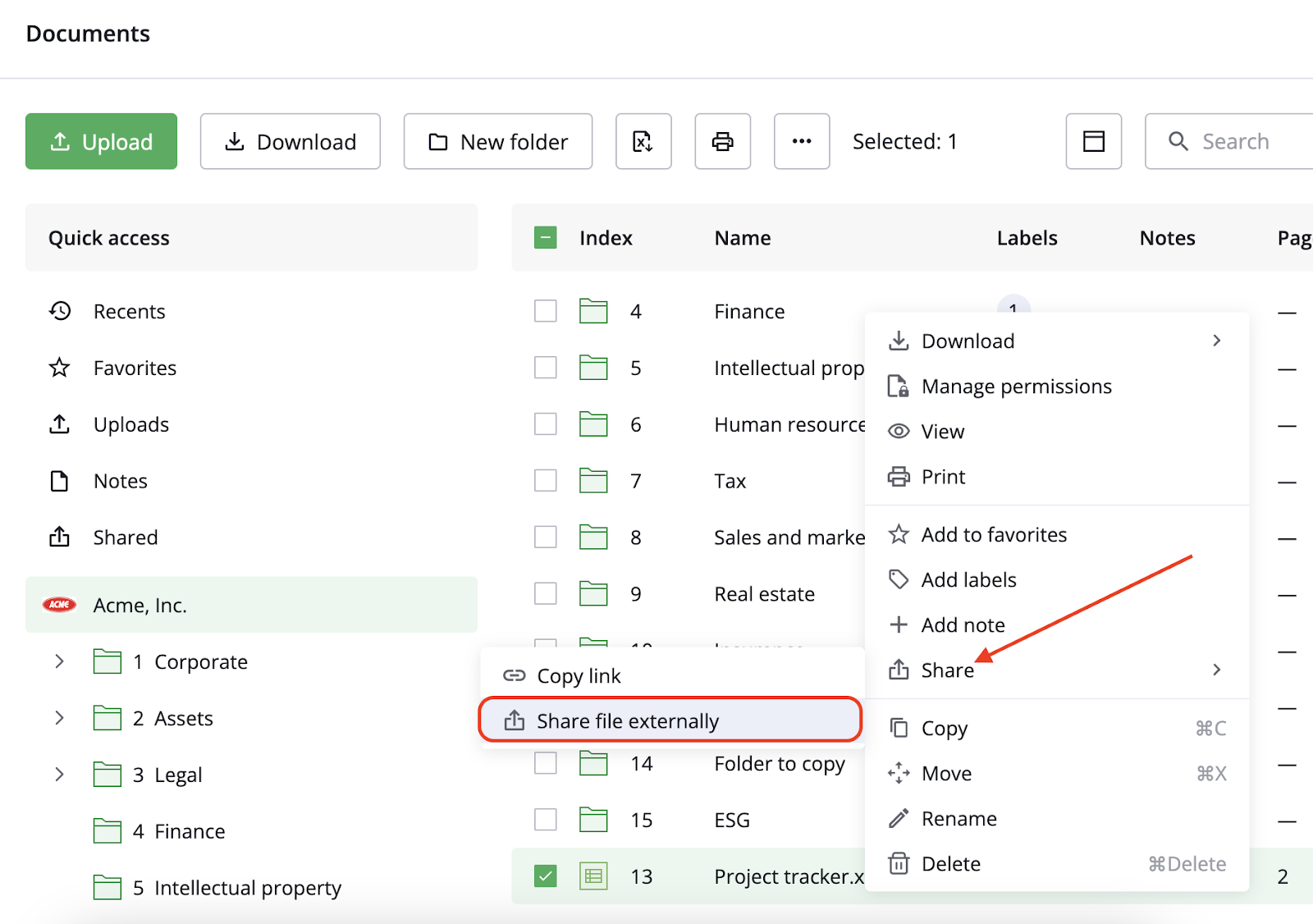Click the ESG folder icon

click(x=593, y=820)
